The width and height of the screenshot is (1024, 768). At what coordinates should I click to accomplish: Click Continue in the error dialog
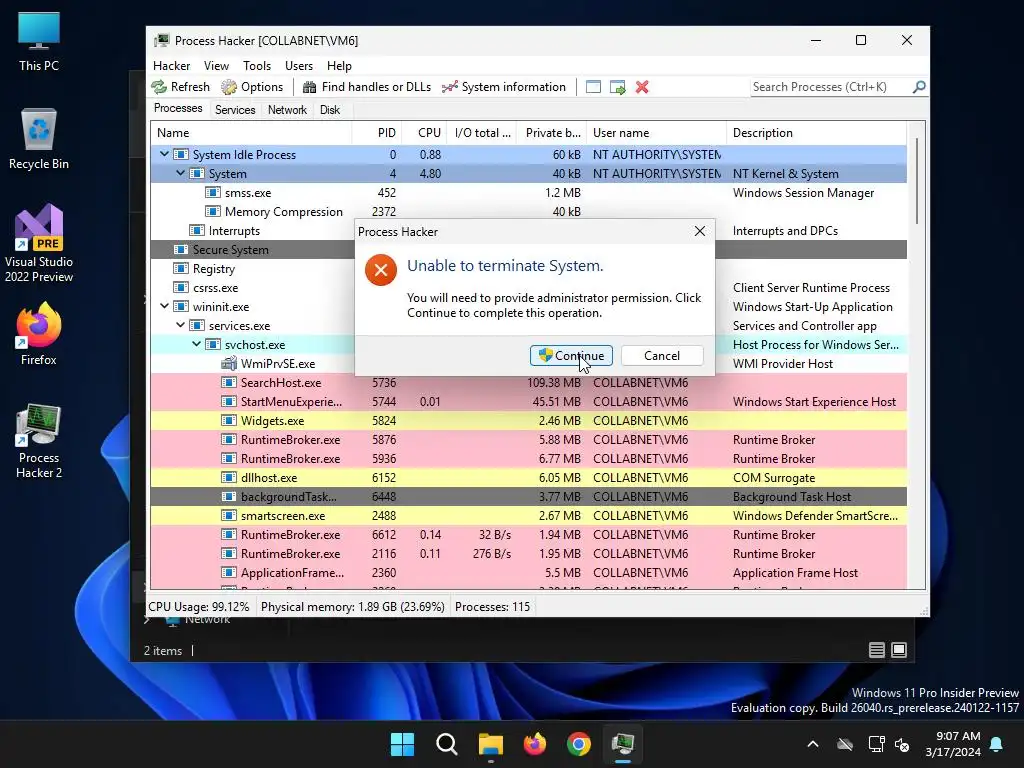(571, 356)
